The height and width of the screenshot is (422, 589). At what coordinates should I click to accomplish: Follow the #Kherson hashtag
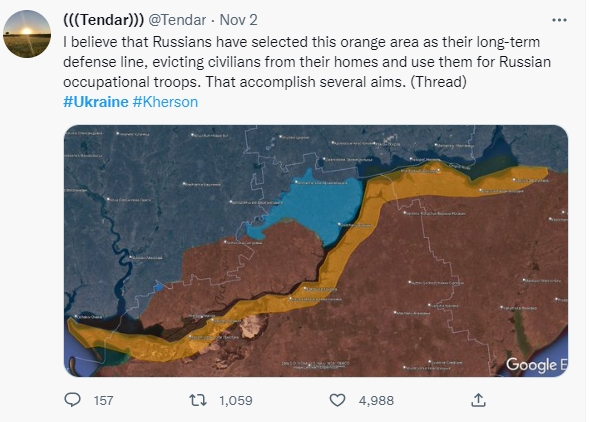pos(165,102)
